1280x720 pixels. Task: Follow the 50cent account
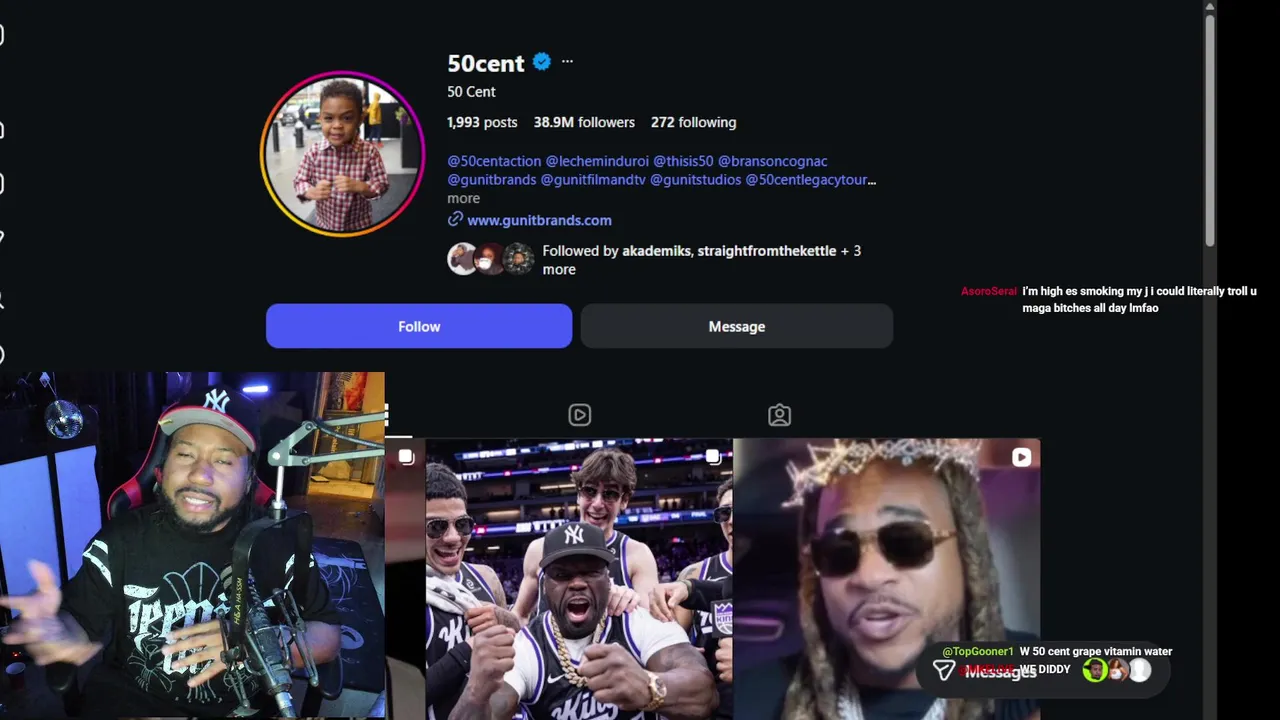point(419,326)
